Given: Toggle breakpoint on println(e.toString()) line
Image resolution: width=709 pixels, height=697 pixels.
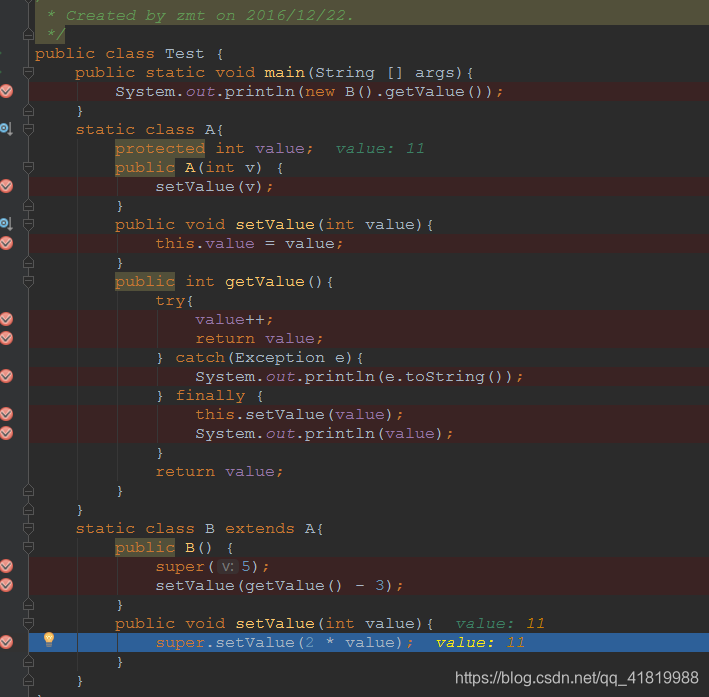Looking at the screenshot, I should coord(6,376).
